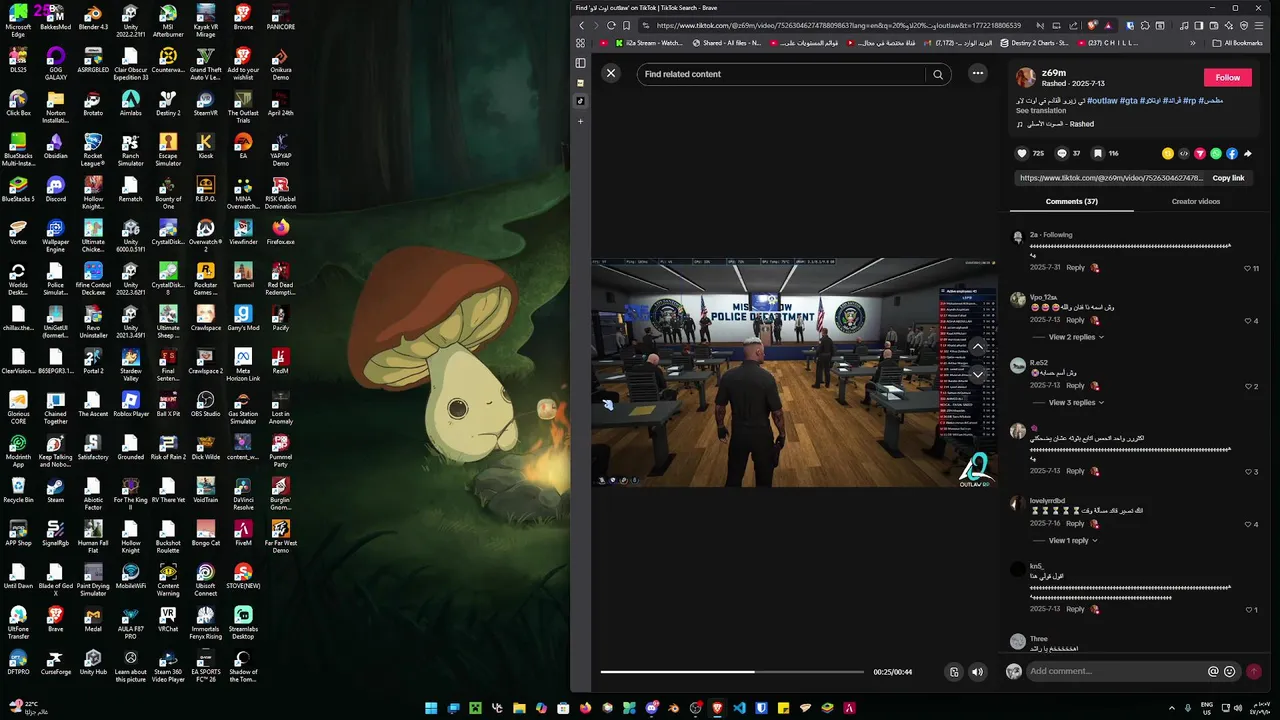Show hidden tray icons chevron
This screenshot has height=720, width=1280.
tap(1172, 708)
